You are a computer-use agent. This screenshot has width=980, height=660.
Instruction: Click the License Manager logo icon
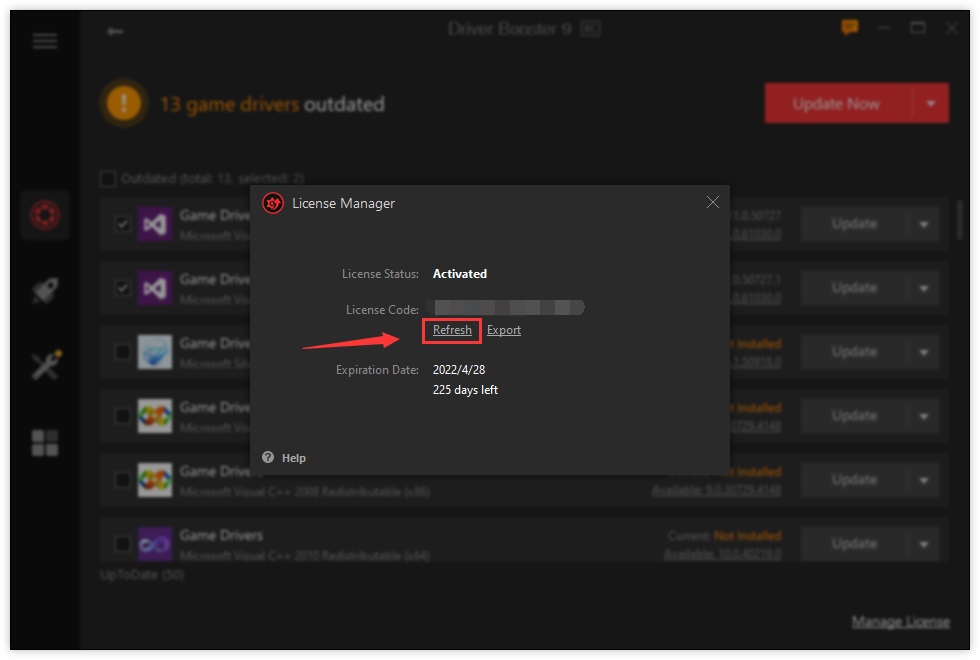[x=273, y=203]
